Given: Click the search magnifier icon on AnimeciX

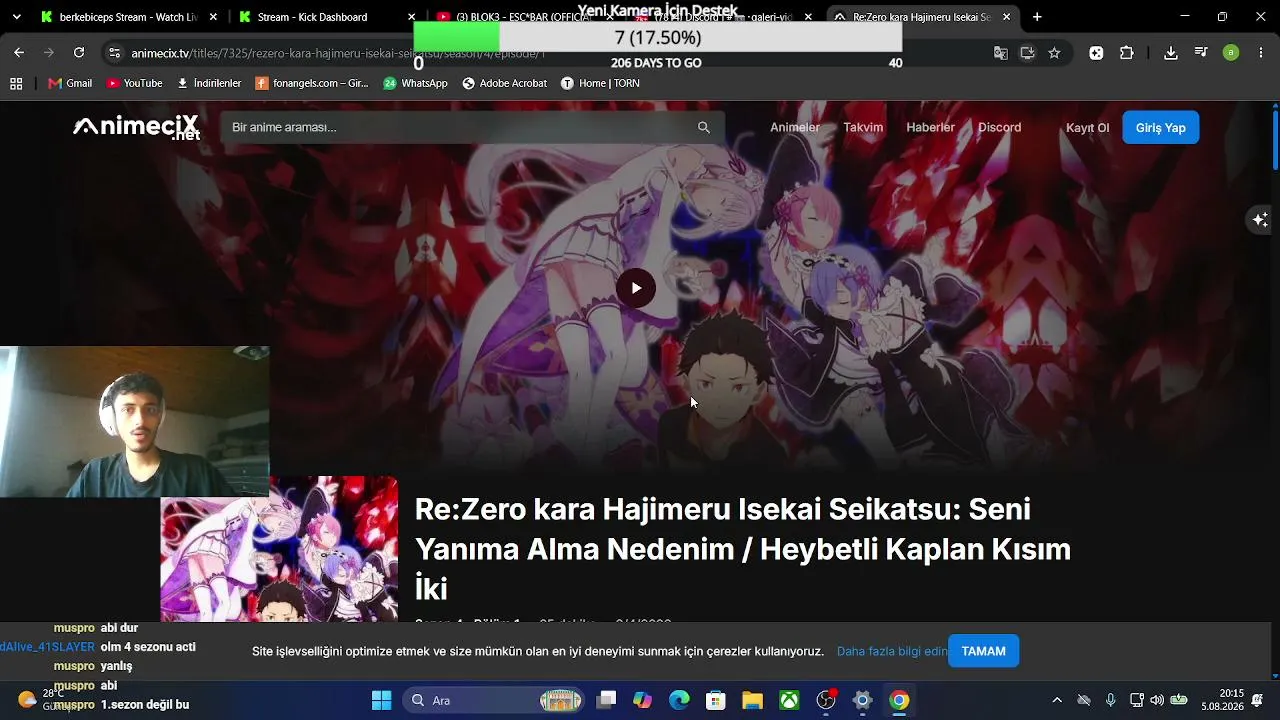Looking at the screenshot, I should point(704,127).
